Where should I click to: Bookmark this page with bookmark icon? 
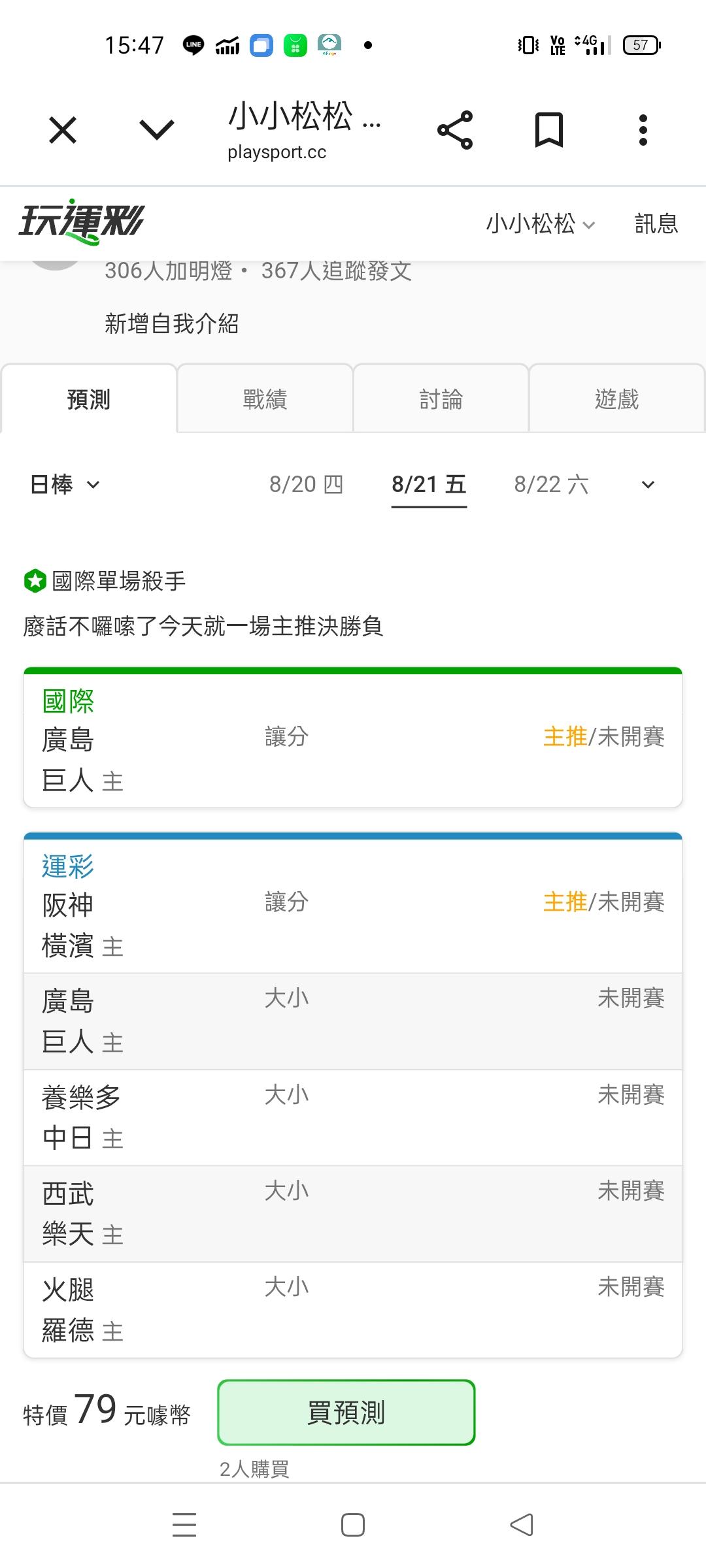(548, 129)
